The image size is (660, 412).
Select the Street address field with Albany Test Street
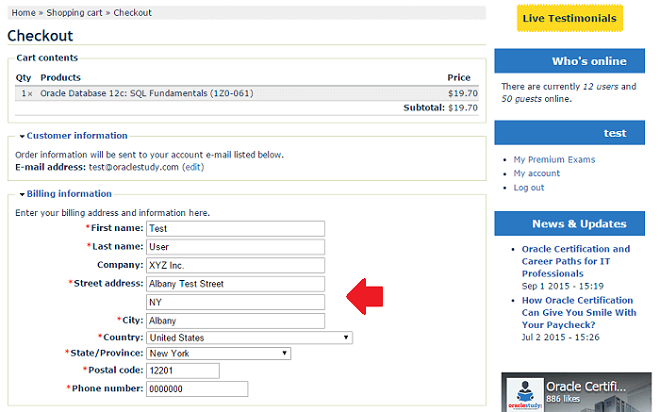[235, 284]
